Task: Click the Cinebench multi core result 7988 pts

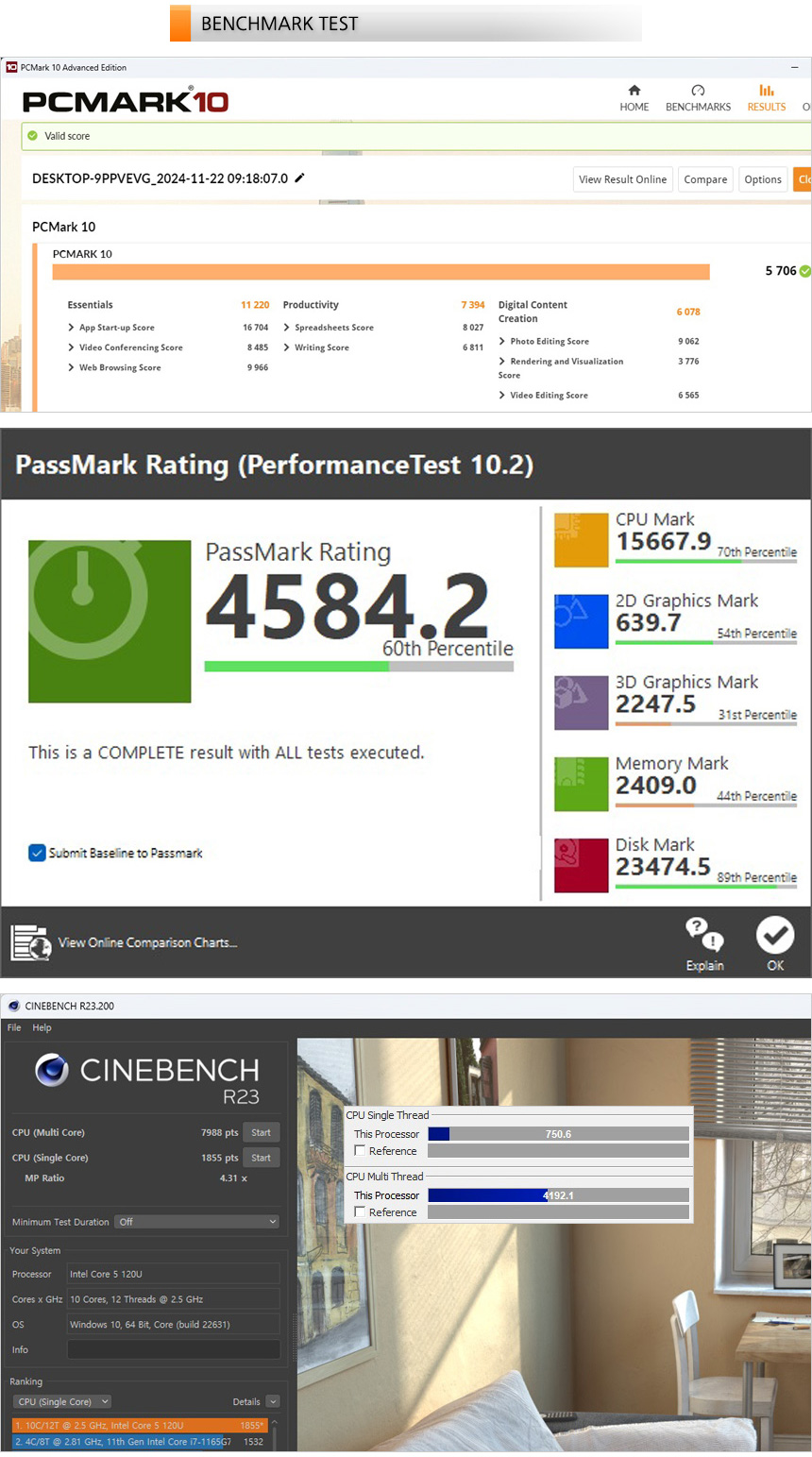Action: pyautogui.click(x=219, y=1132)
